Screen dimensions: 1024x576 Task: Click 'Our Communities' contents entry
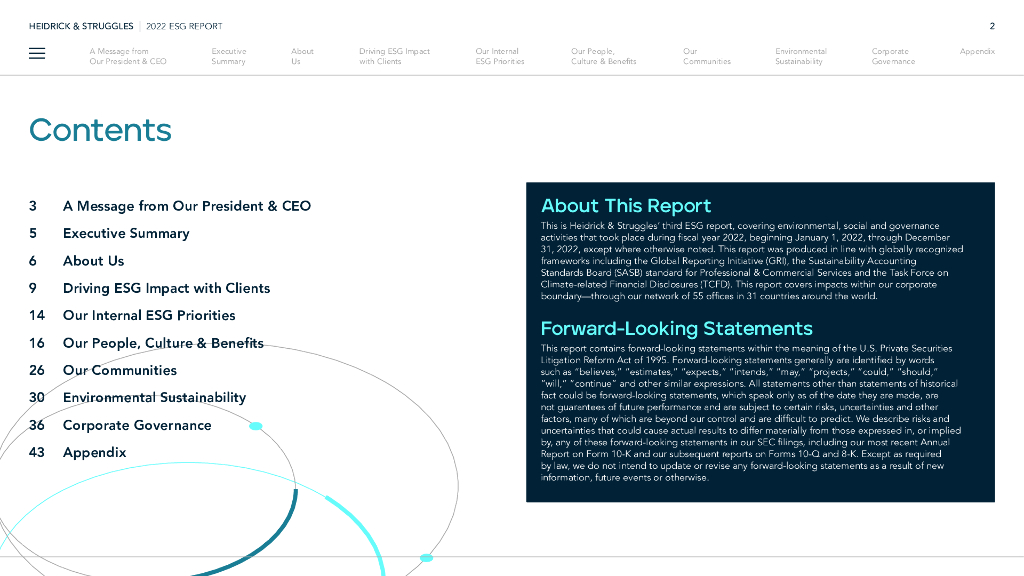pyautogui.click(x=120, y=370)
